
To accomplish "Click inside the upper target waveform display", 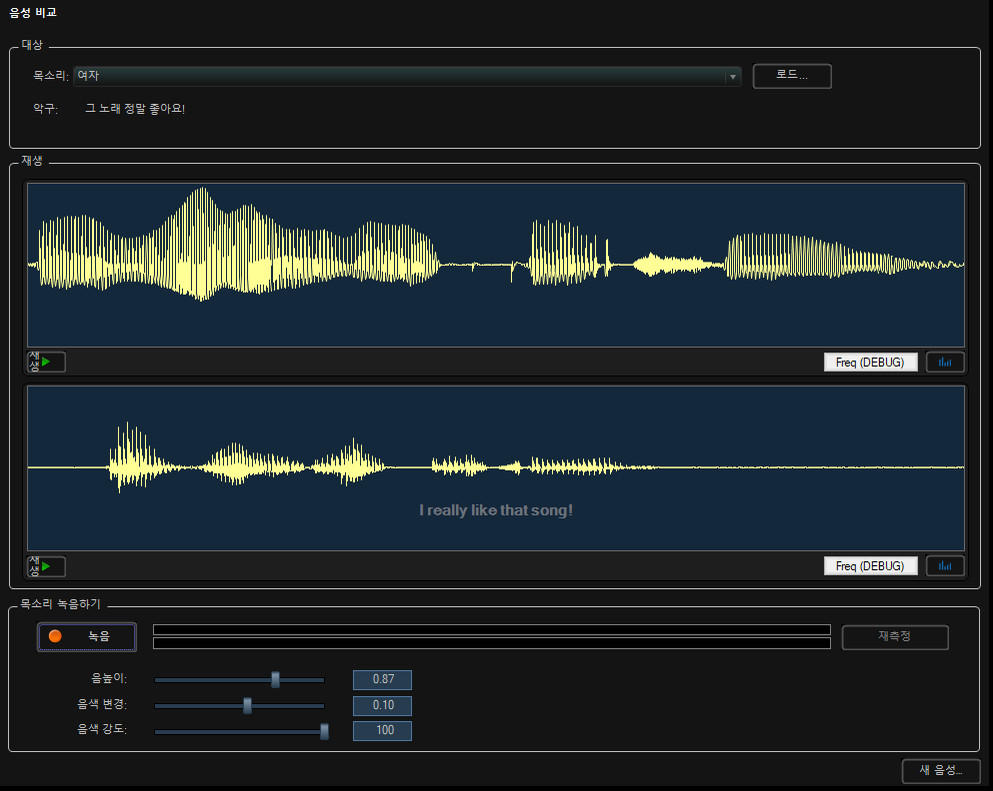I will [496, 265].
